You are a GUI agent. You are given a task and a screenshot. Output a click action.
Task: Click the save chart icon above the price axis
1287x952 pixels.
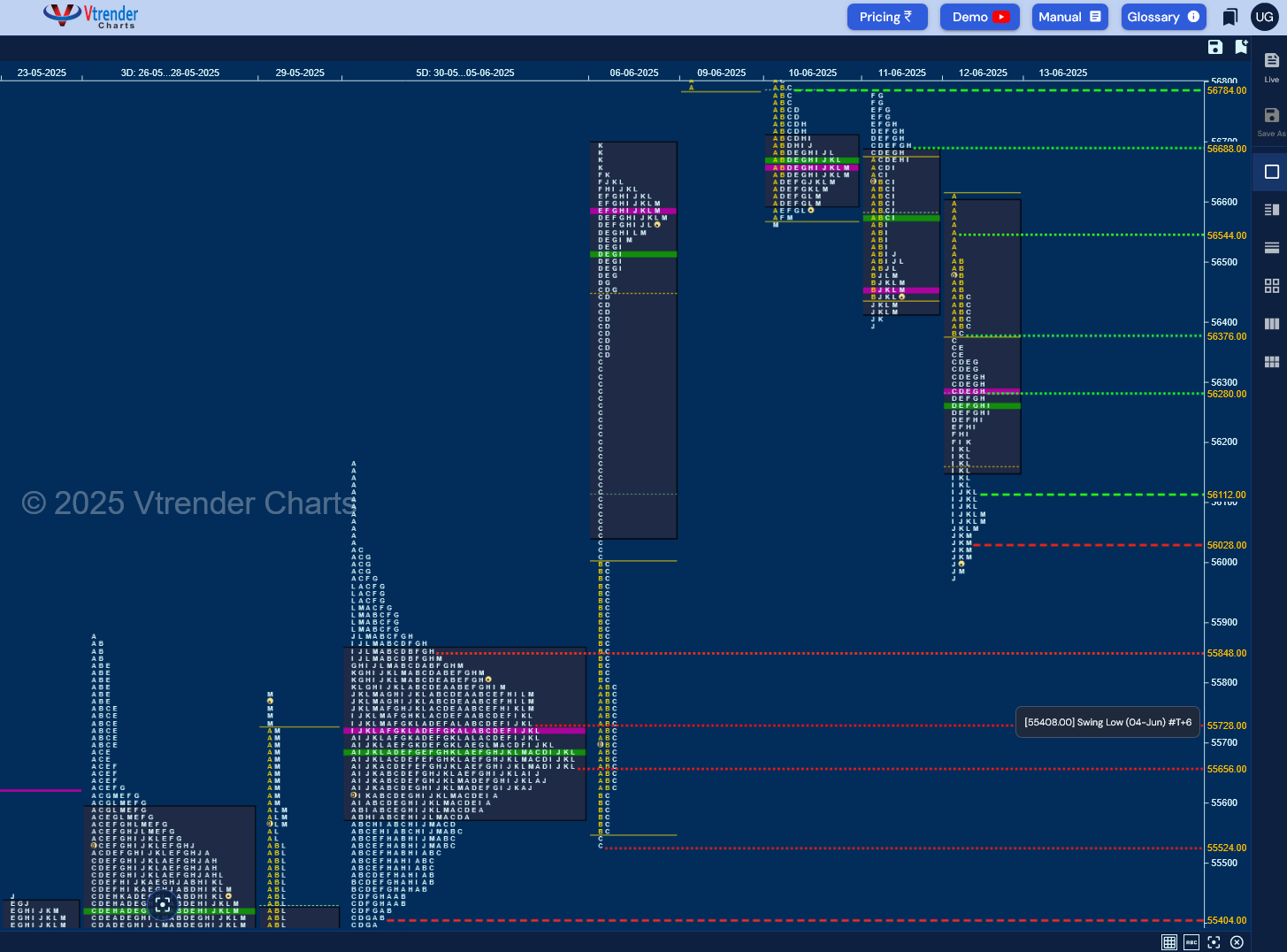coord(1215,47)
